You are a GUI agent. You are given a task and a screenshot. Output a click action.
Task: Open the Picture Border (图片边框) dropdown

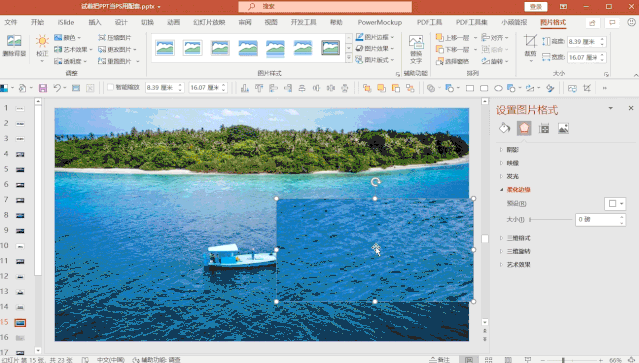coord(375,37)
